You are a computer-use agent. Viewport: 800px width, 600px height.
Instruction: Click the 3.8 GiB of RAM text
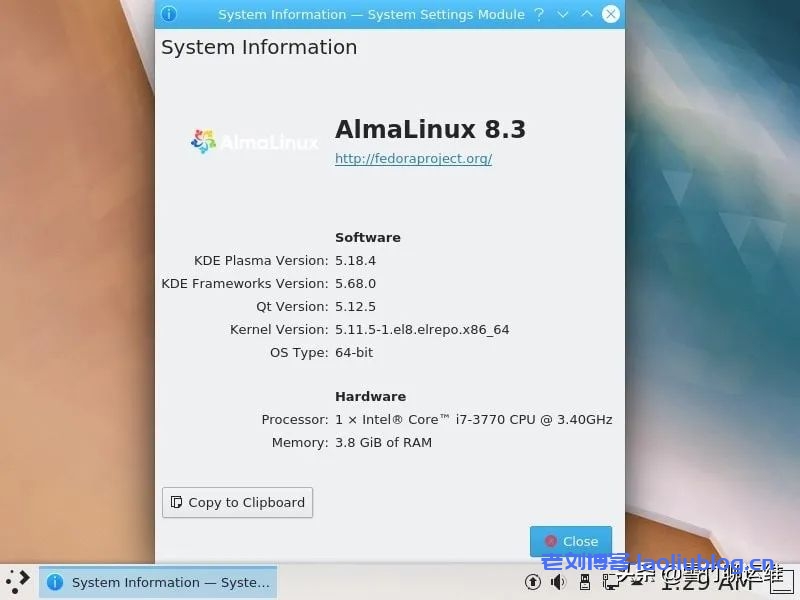383,442
